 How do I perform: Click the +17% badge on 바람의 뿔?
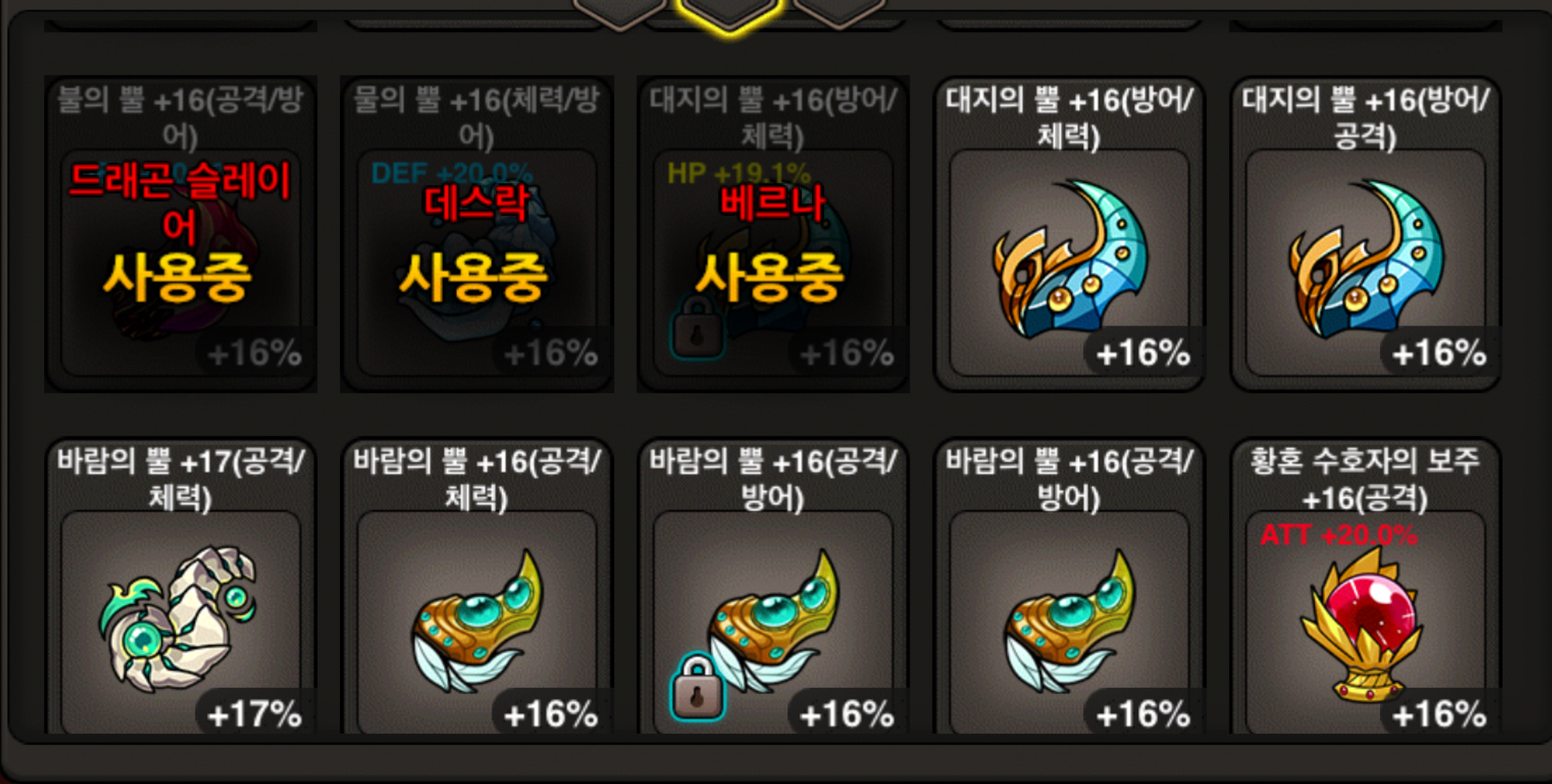pos(254,715)
